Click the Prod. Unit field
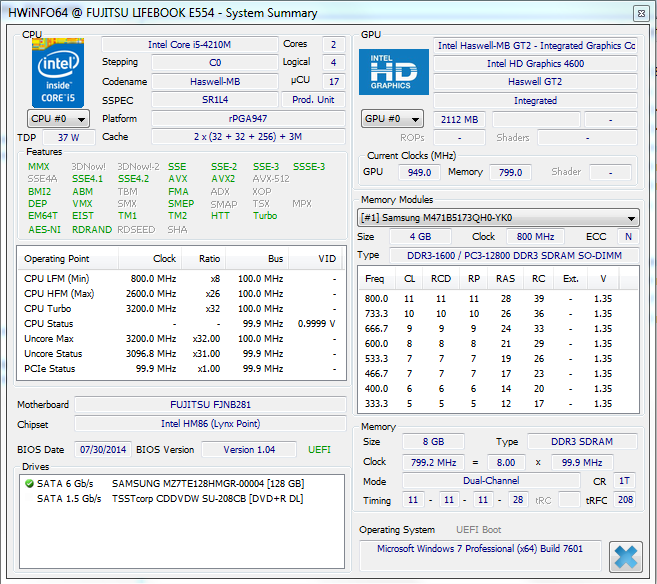The width and height of the screenshot is (657, 584). 313,100
